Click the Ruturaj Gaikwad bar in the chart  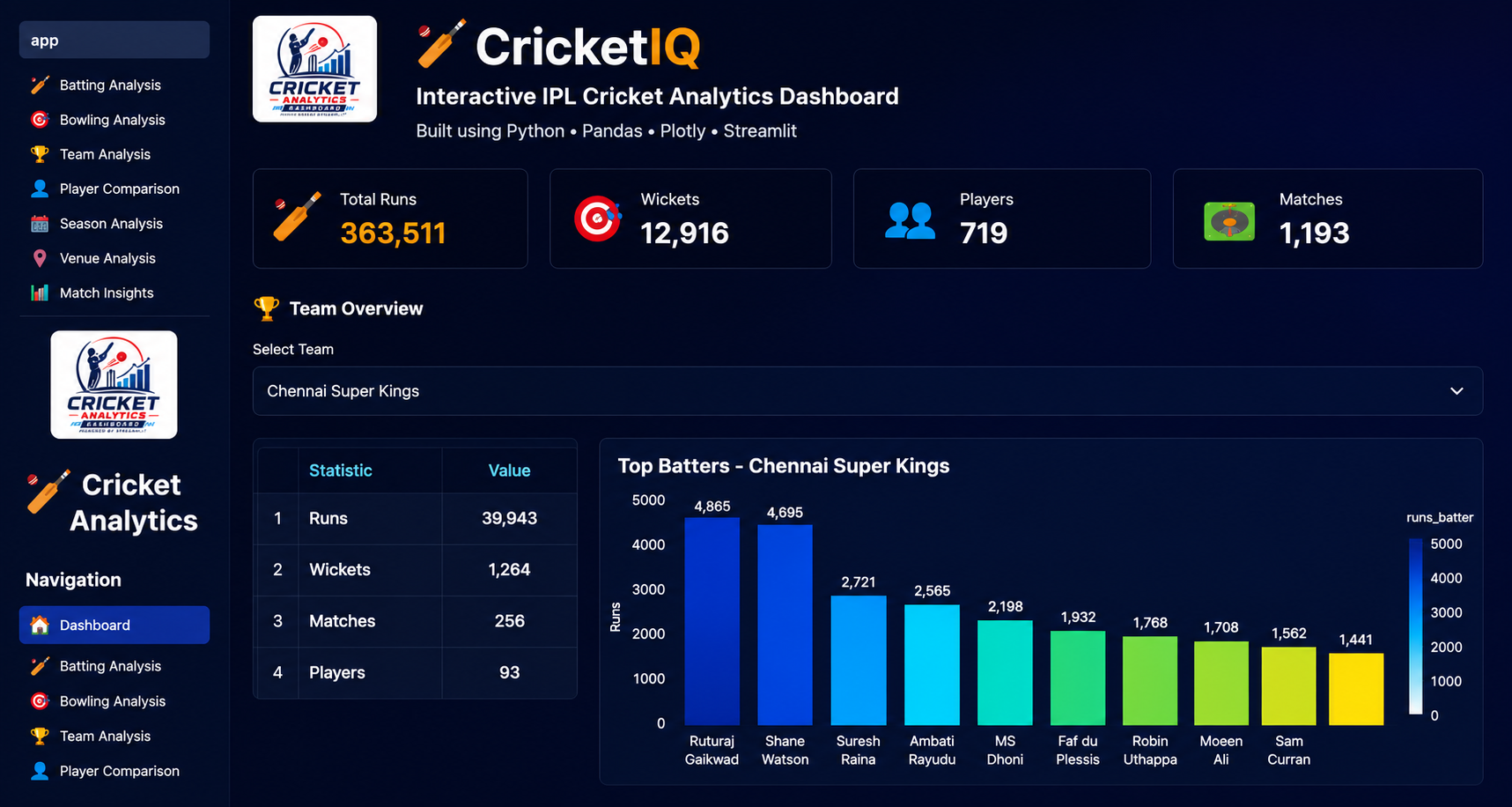(x=712, y=621)
